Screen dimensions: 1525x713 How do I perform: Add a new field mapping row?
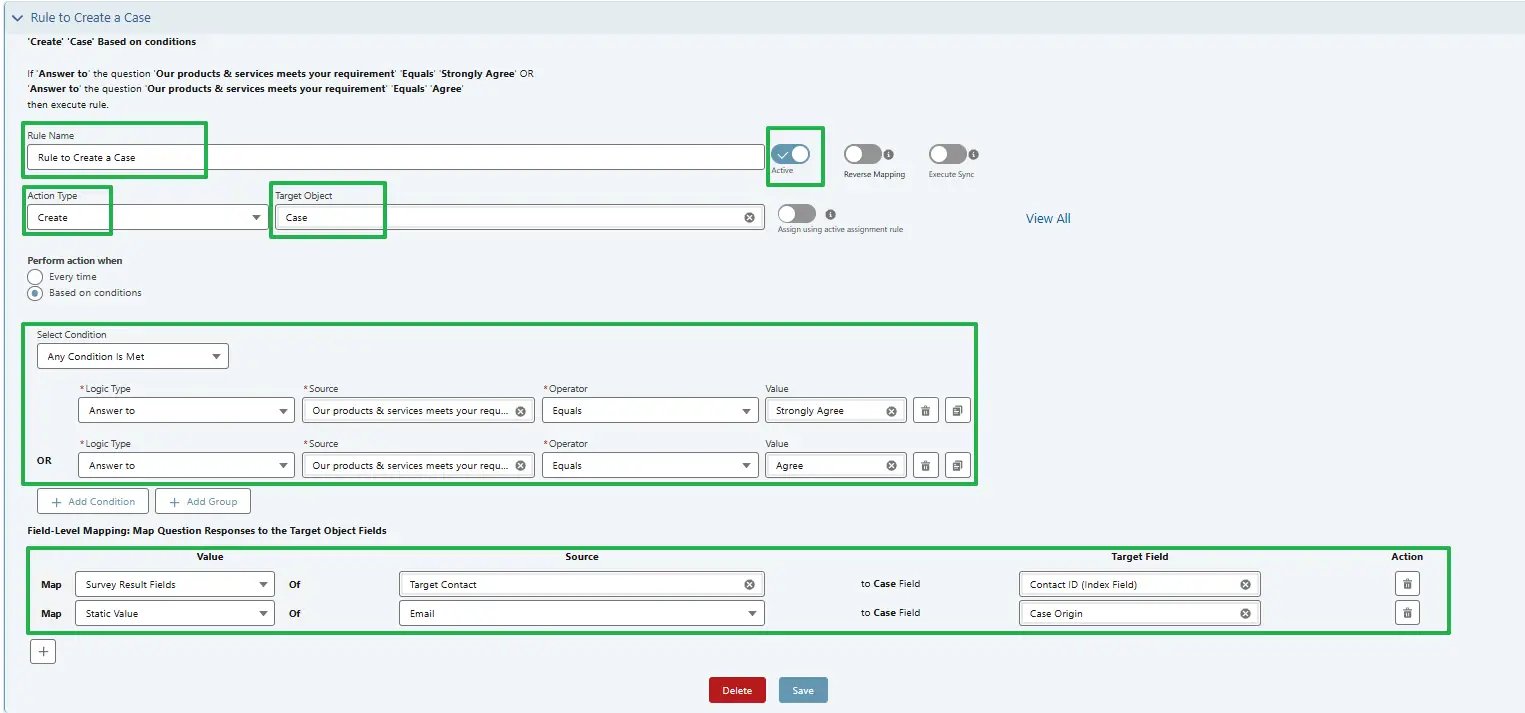43,652
